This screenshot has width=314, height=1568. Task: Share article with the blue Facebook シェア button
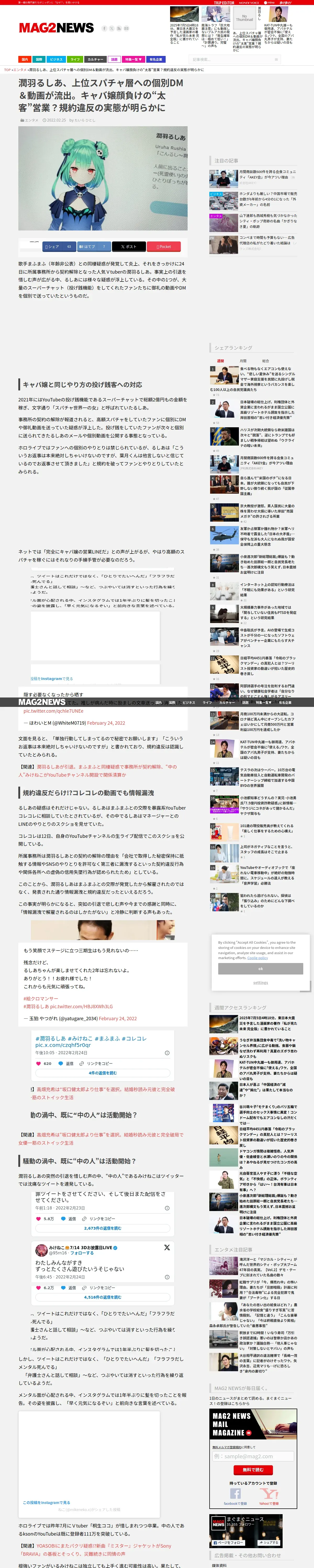coord(59,246)
